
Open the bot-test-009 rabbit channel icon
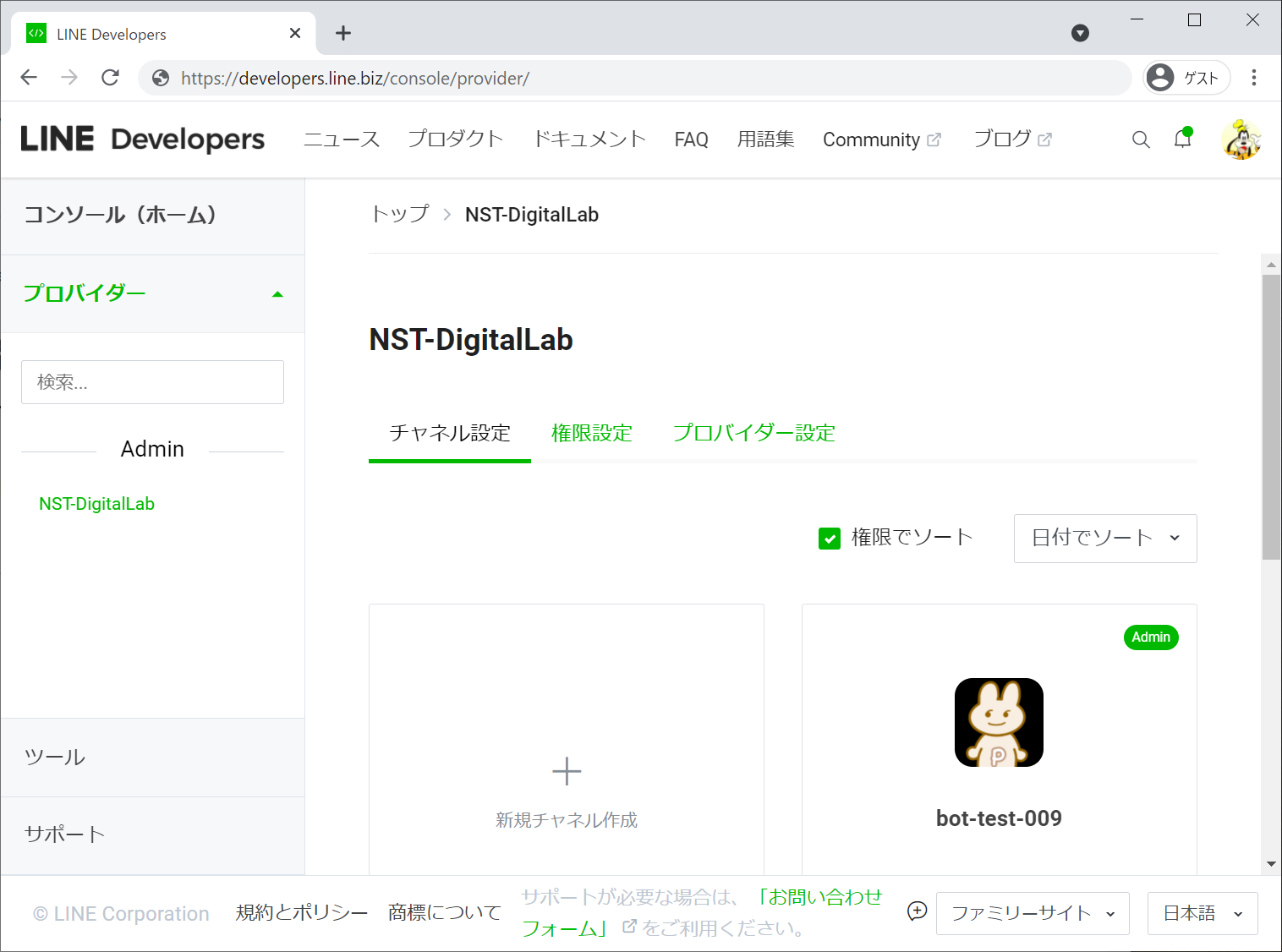click(999, 723)
